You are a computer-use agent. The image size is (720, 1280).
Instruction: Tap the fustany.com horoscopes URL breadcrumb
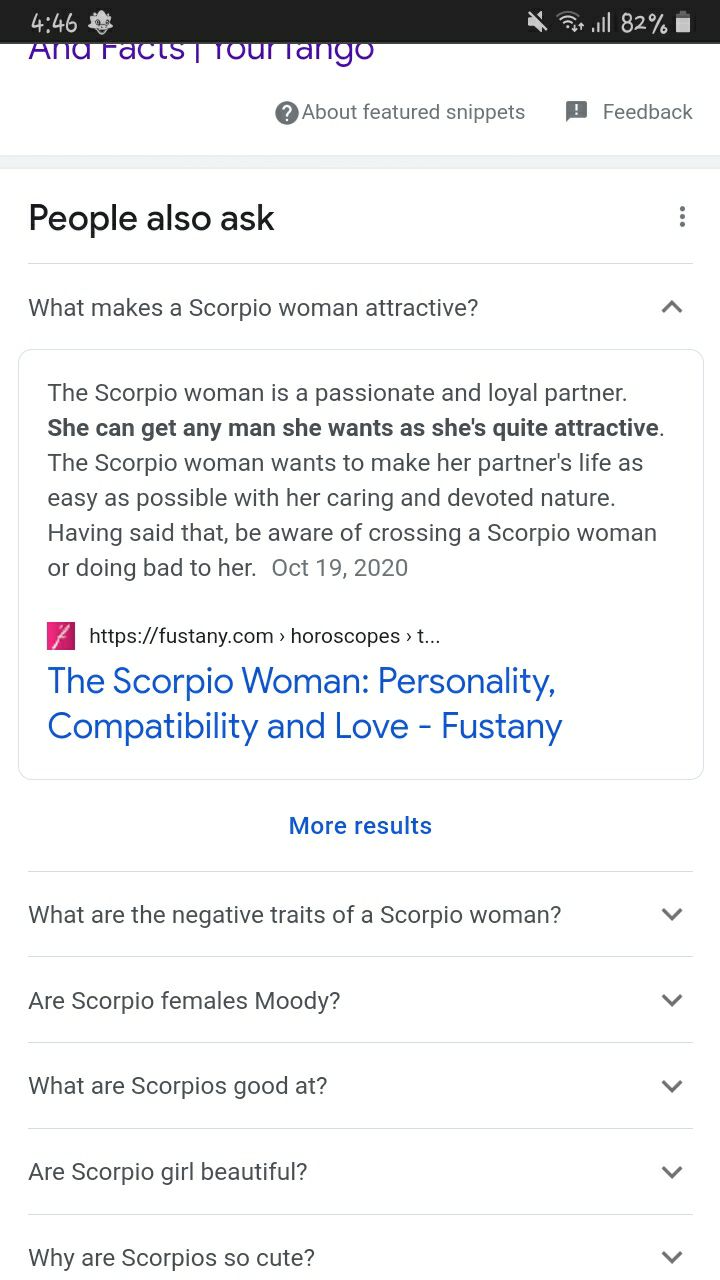(x=265, y=636)
